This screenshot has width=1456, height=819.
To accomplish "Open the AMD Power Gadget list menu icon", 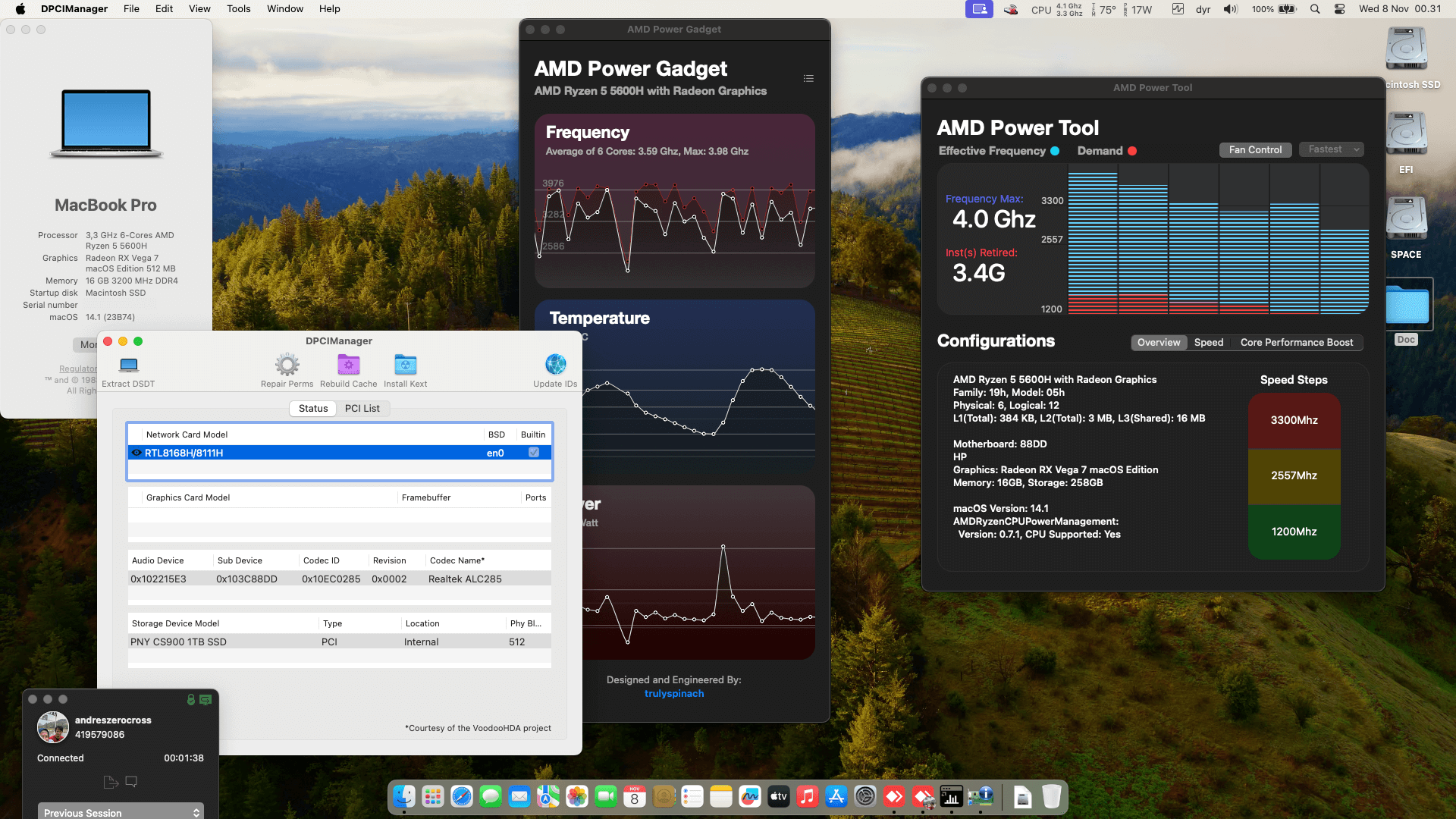I will point(808,79).
